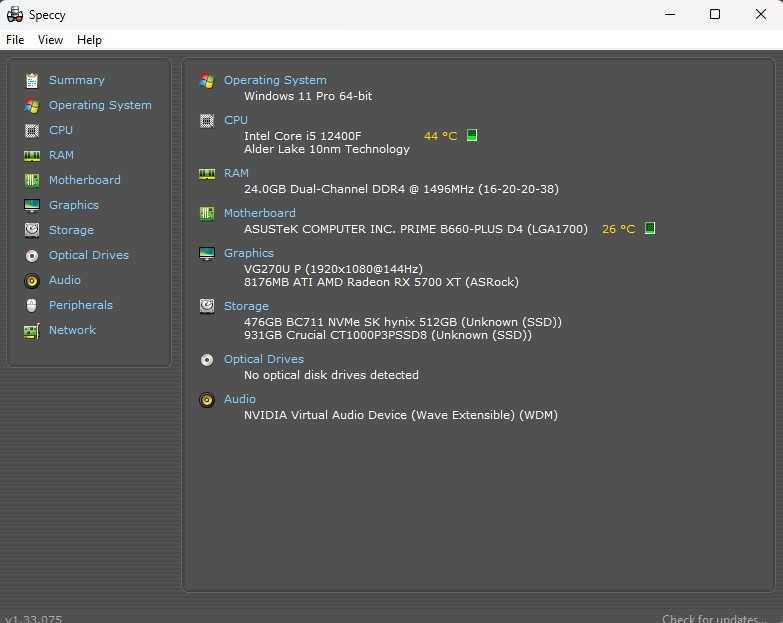The height and width of the screenshot is (623, 783).
Task: Click Motherboard icon in summary pane
Action: [x=207, y=214]
